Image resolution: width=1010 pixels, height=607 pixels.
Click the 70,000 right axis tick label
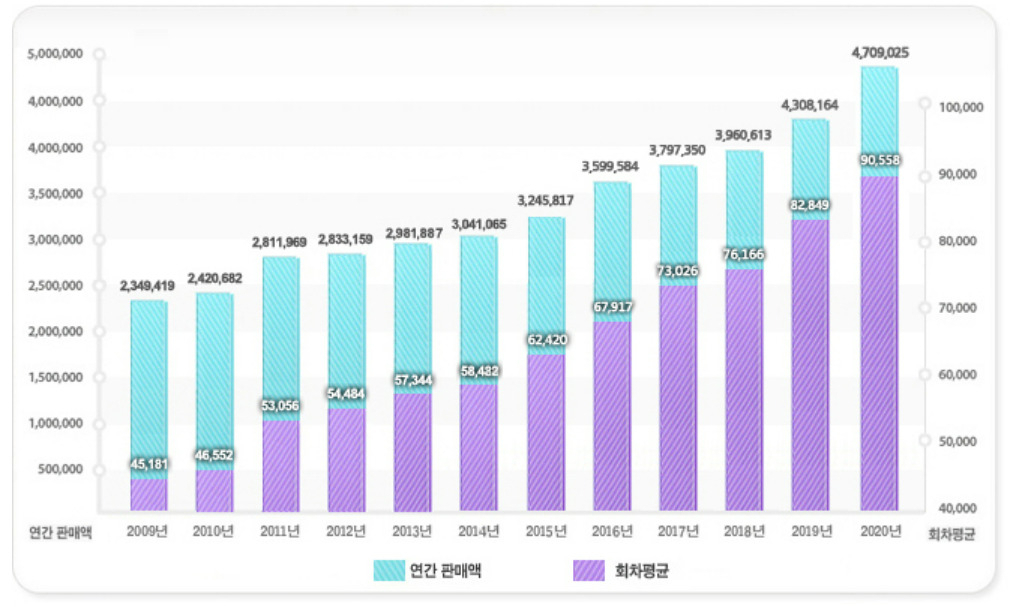(x=958, y=308)
